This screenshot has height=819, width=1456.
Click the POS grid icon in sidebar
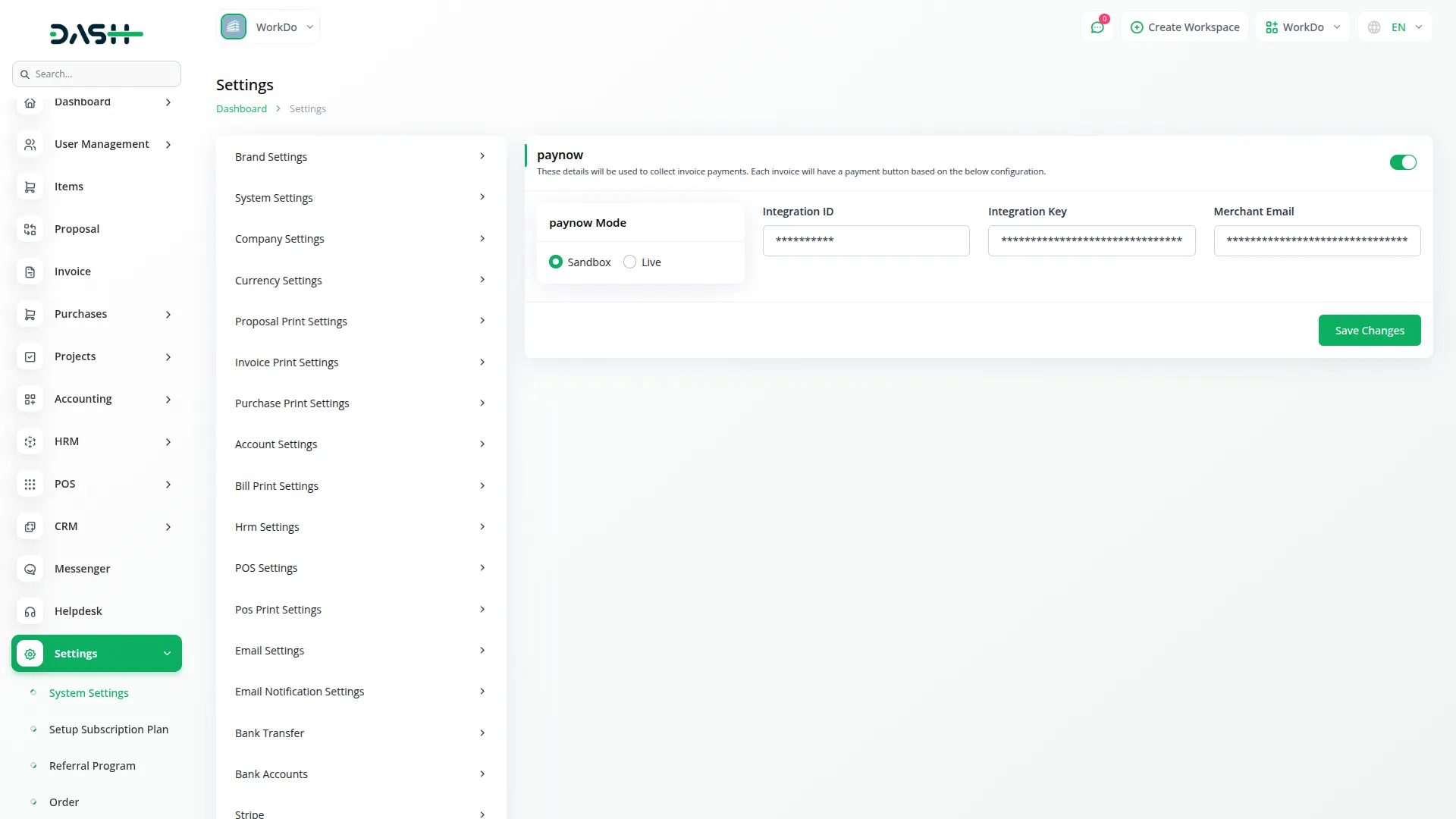pos(30,484)
